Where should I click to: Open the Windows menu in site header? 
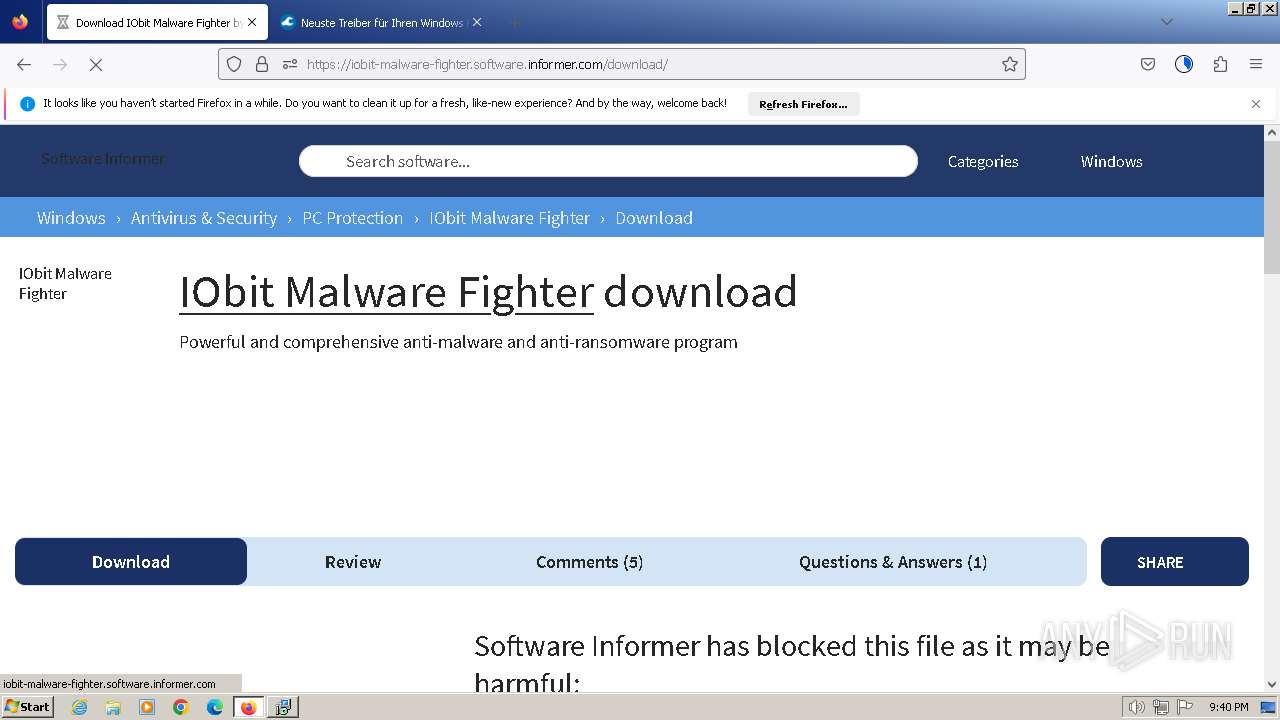pyautogui.click(x=1111, y=161)
